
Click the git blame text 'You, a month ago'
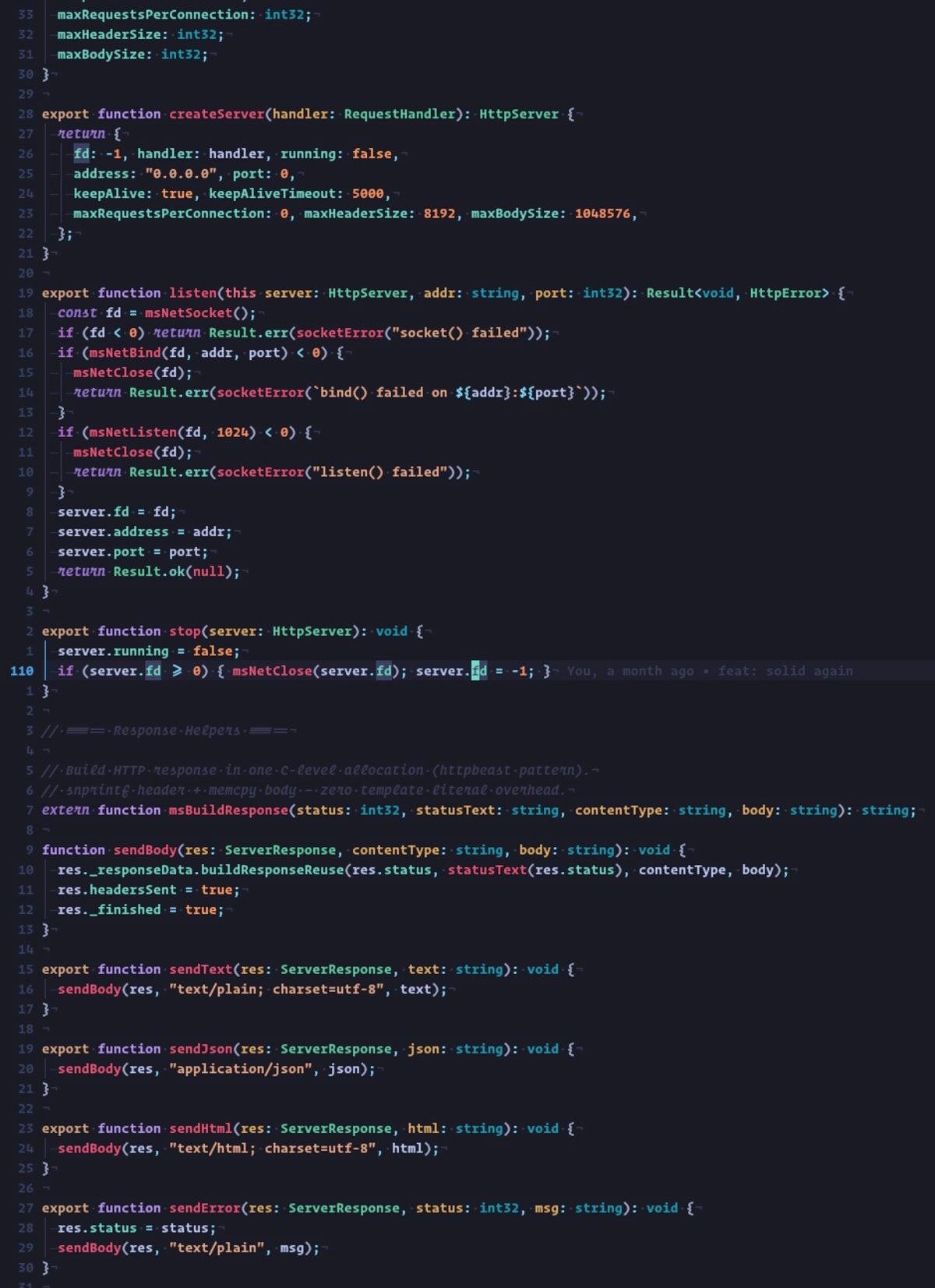click(x=630, y=671)
